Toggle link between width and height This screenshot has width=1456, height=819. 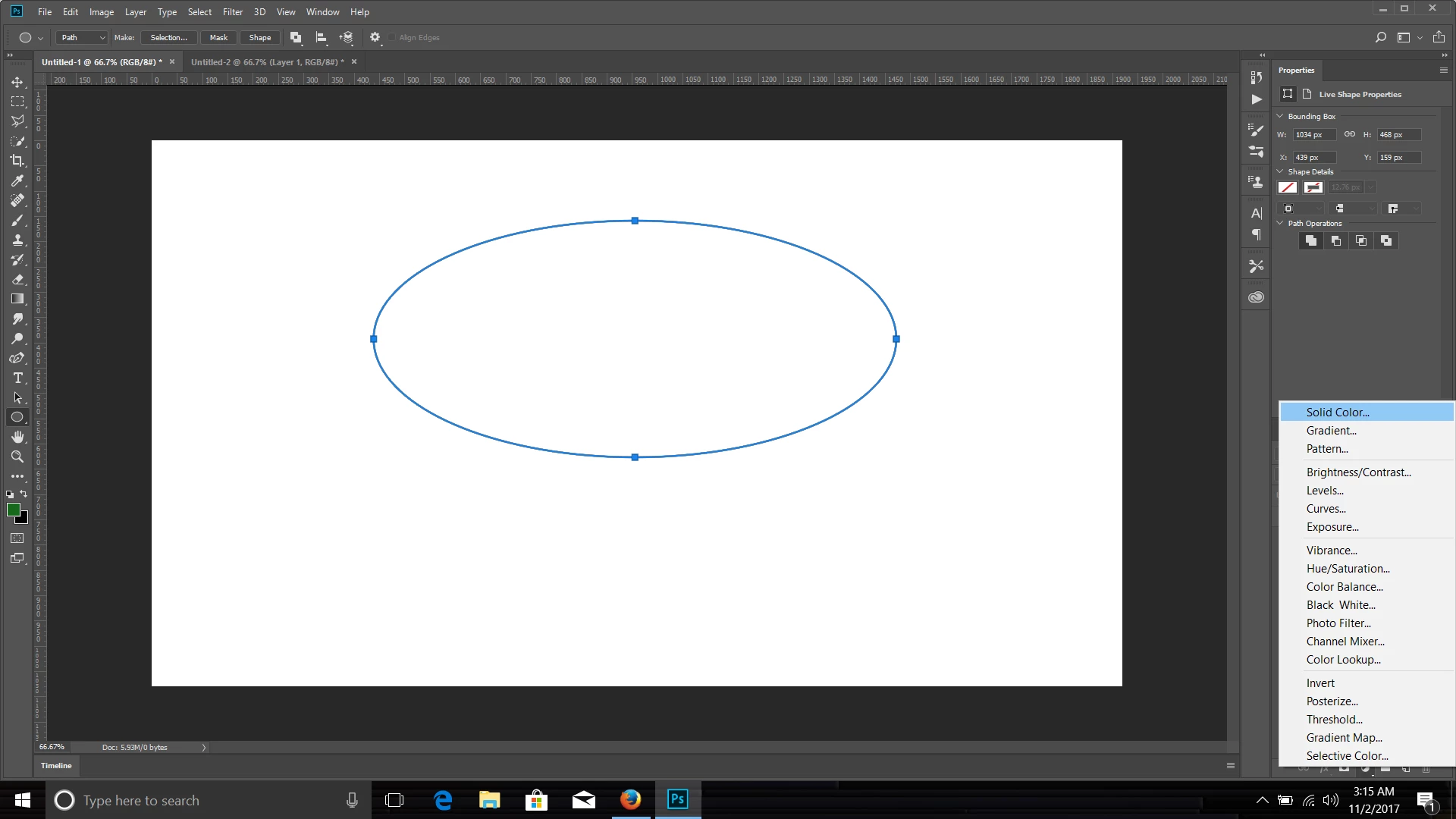point(1350,134)
